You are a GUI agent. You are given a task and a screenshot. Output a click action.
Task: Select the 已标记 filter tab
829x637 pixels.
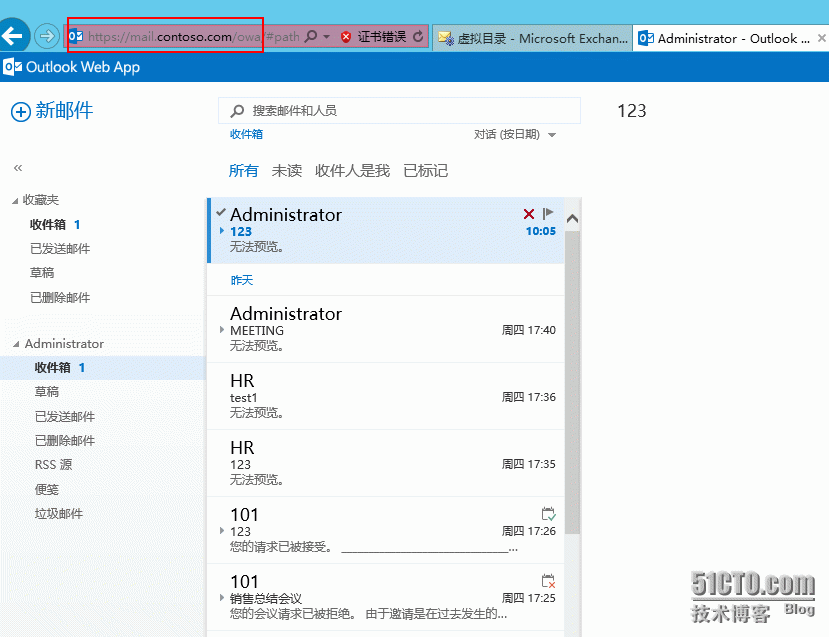point(425,171)
